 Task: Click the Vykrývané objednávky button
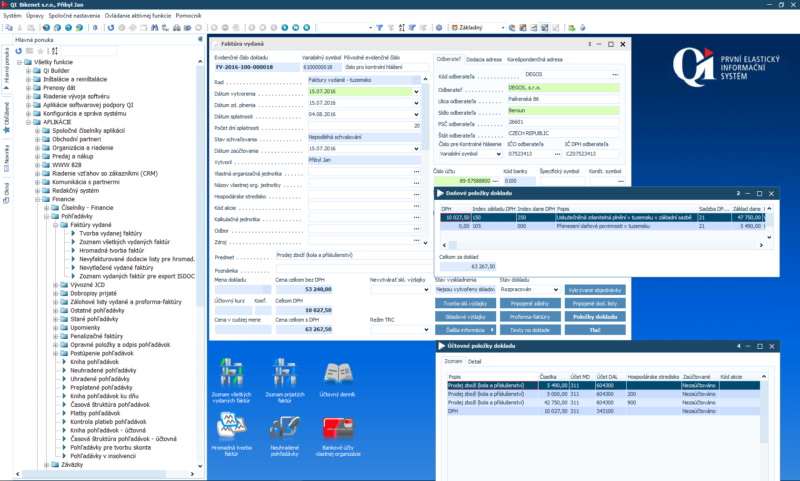point(595,290)
